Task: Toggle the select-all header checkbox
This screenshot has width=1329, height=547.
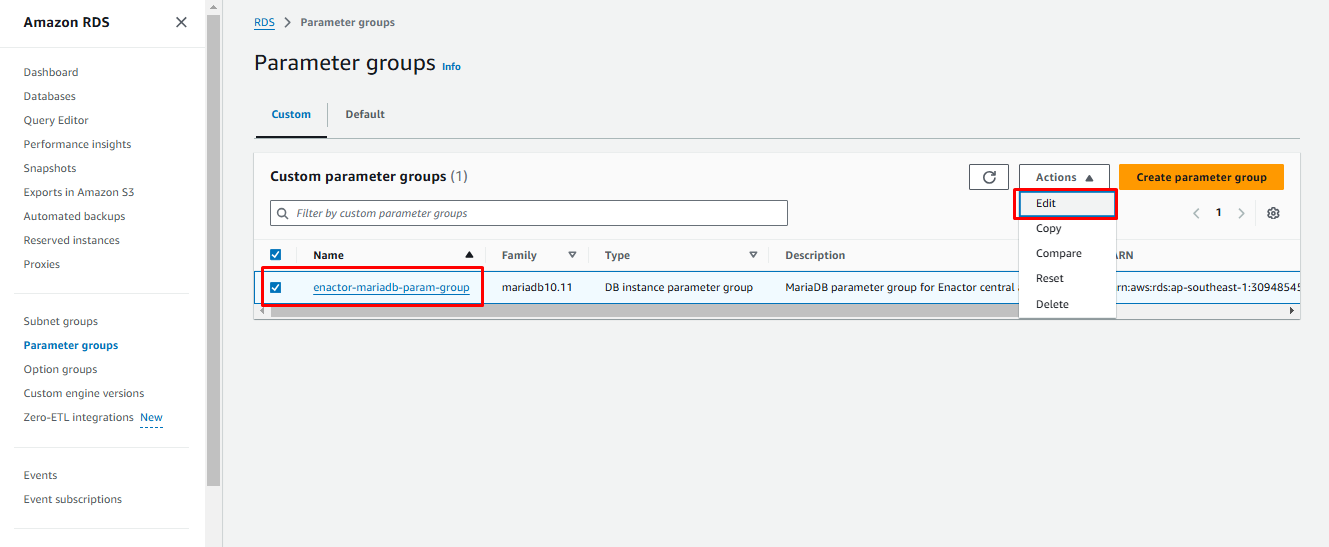Action: 276,255
